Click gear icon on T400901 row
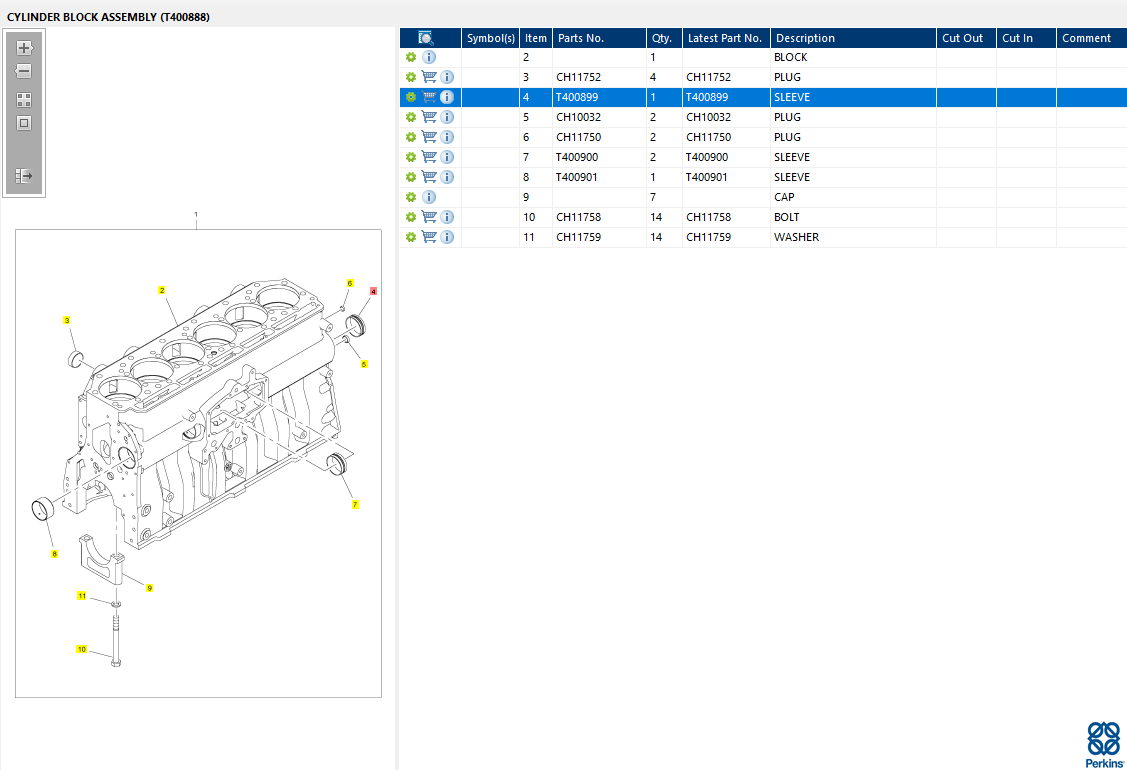This screenshot has height=770, width=1127. pyautogui.click(x=411, y=177)
